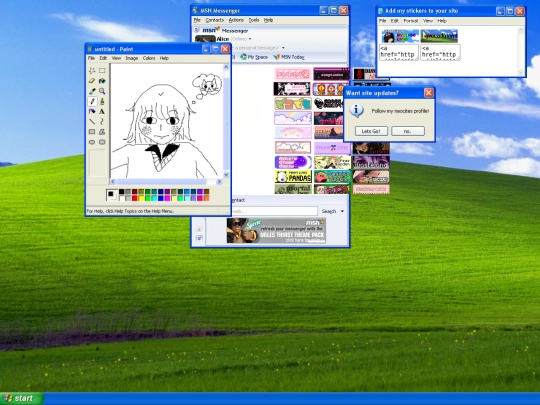Screen dimensions: 540x405
Task: Click the web search input field in Messenger
Action: [274, 211]
